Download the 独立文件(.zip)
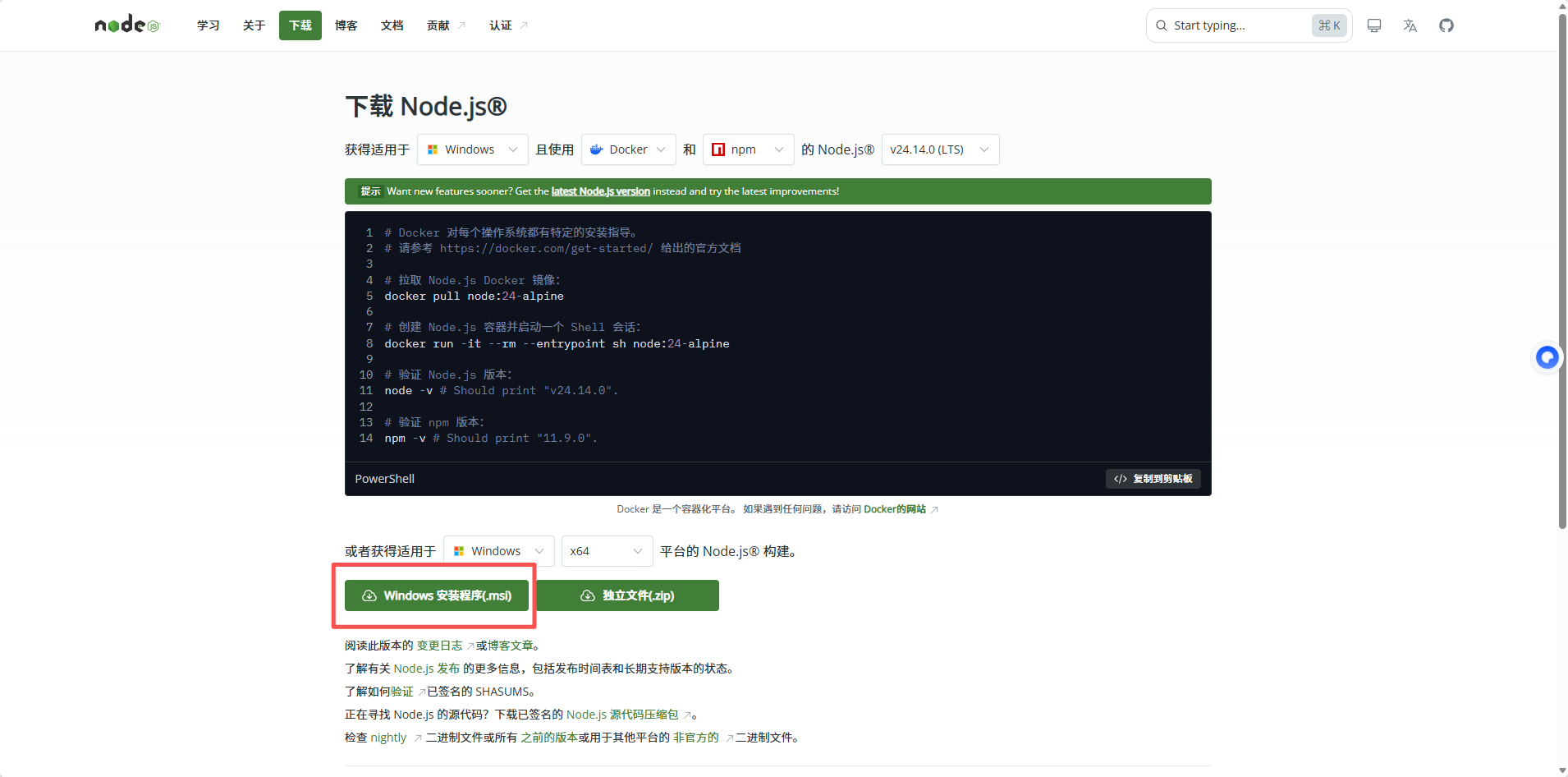Viewport: 1568px width, 777px height. [628, 595]
